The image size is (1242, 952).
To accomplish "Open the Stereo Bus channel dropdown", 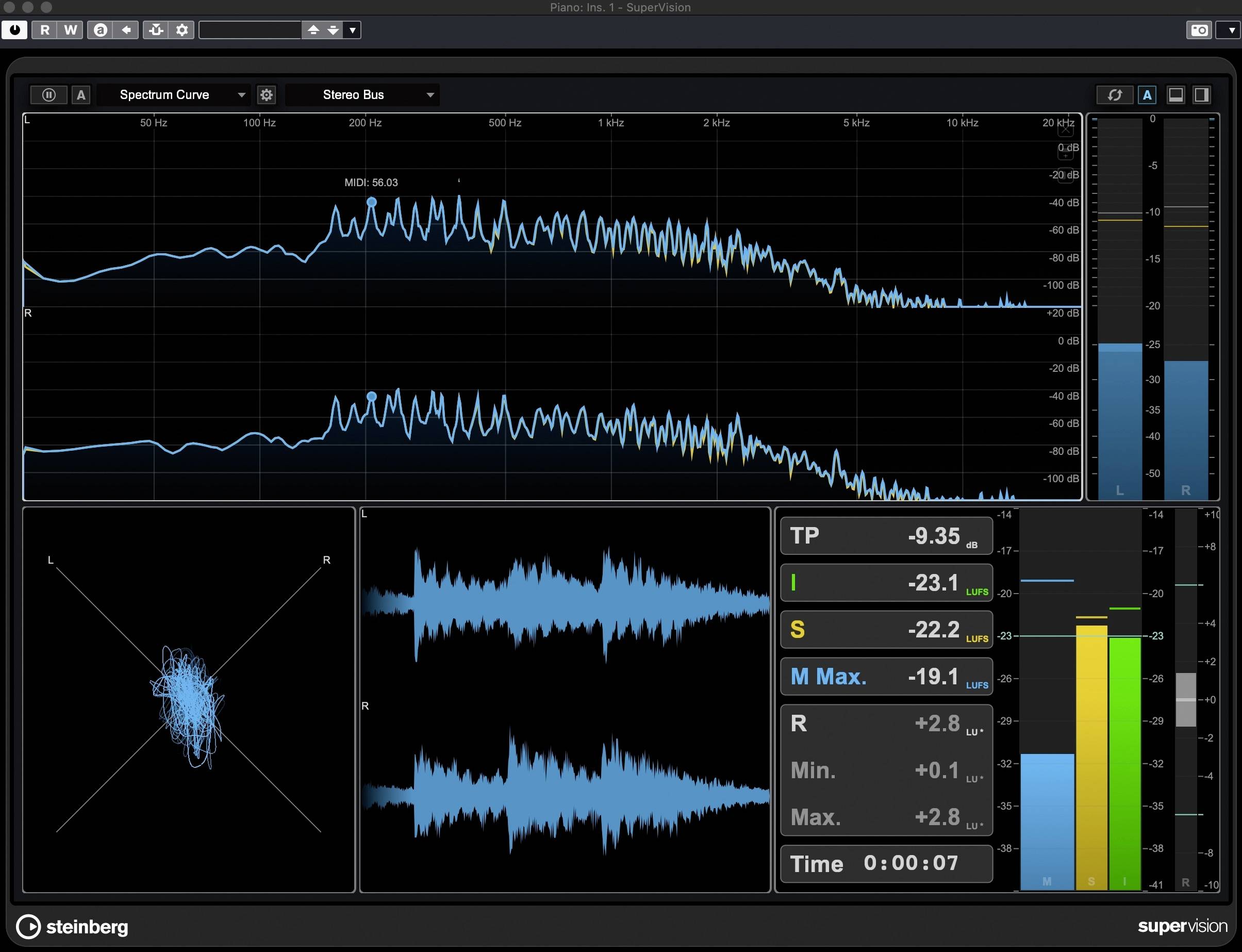I will tap(362, 95).
